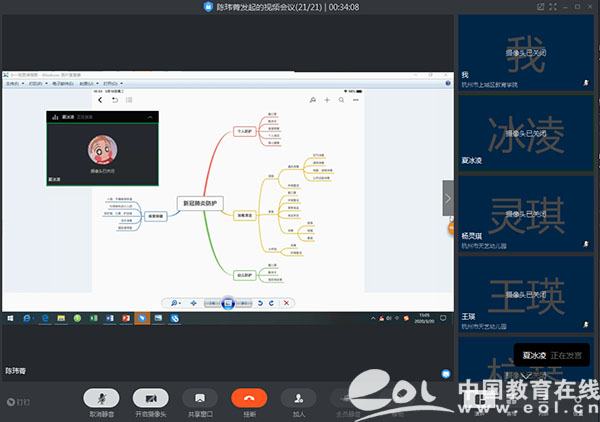Click the red delete X in photo viewer
This screenshot has height=422, width=600.
point(286,302)
